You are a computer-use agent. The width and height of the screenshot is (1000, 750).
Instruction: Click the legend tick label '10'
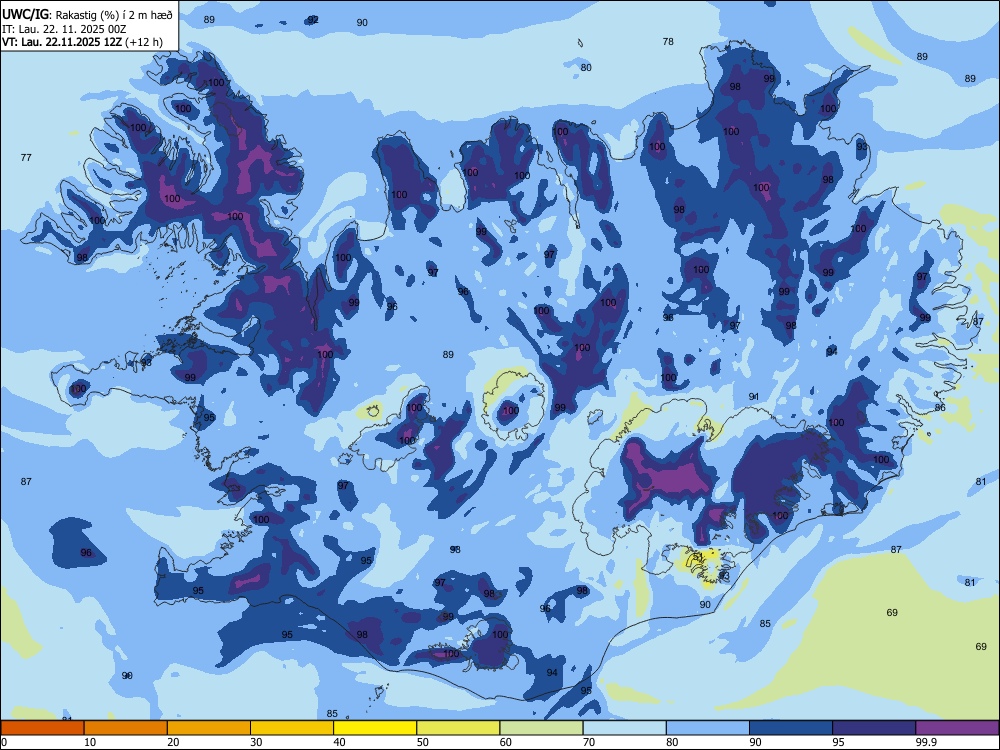[90, 742]
